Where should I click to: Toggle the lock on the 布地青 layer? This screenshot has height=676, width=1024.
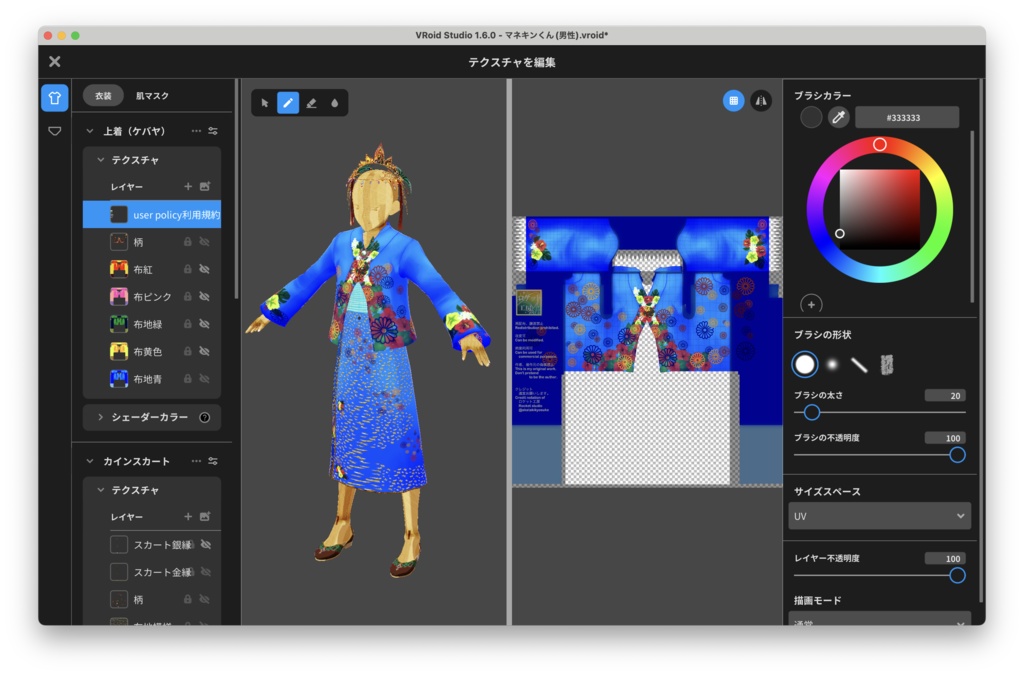click(187, 379)
